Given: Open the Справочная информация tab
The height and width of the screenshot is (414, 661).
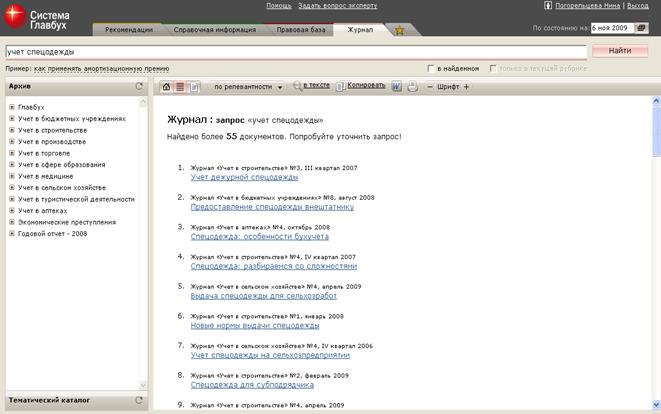Looking at the screenshot, I should tap(215, 30).
